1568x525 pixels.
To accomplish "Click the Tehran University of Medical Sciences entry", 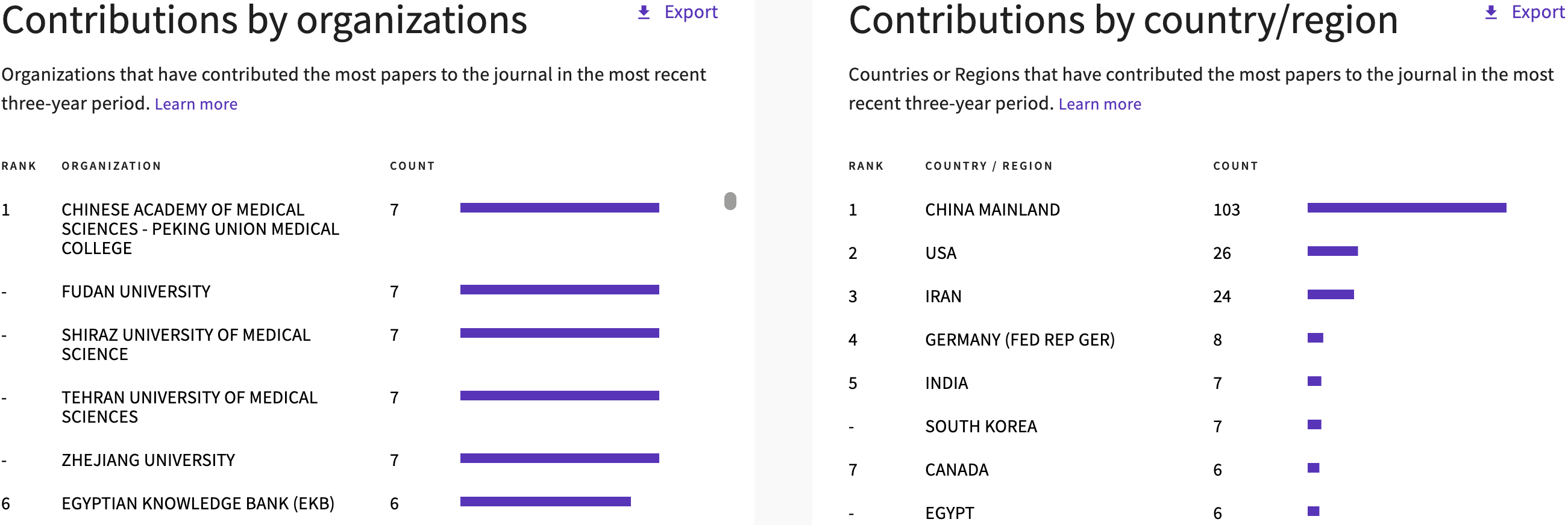I will (x=189, y=407).
